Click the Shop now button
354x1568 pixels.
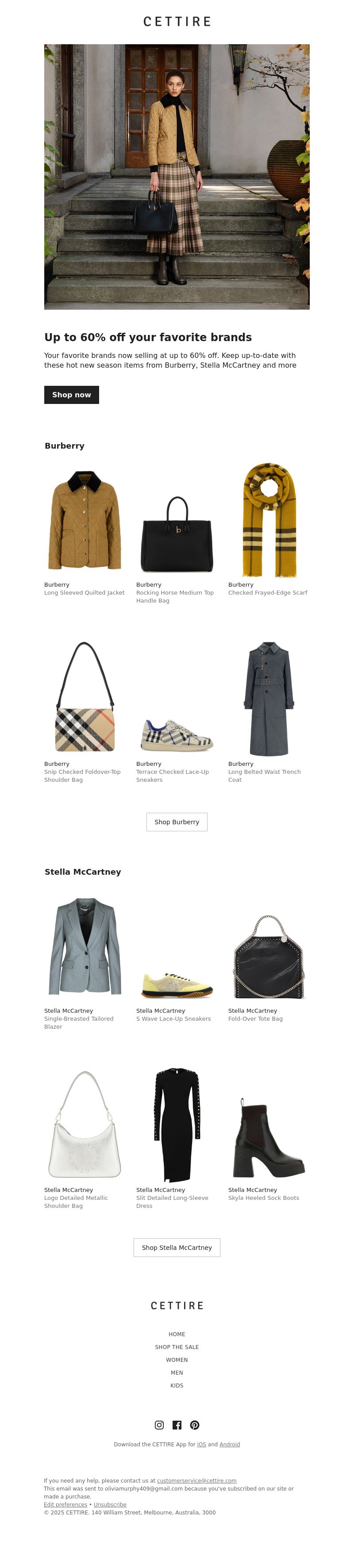(71, 395)
